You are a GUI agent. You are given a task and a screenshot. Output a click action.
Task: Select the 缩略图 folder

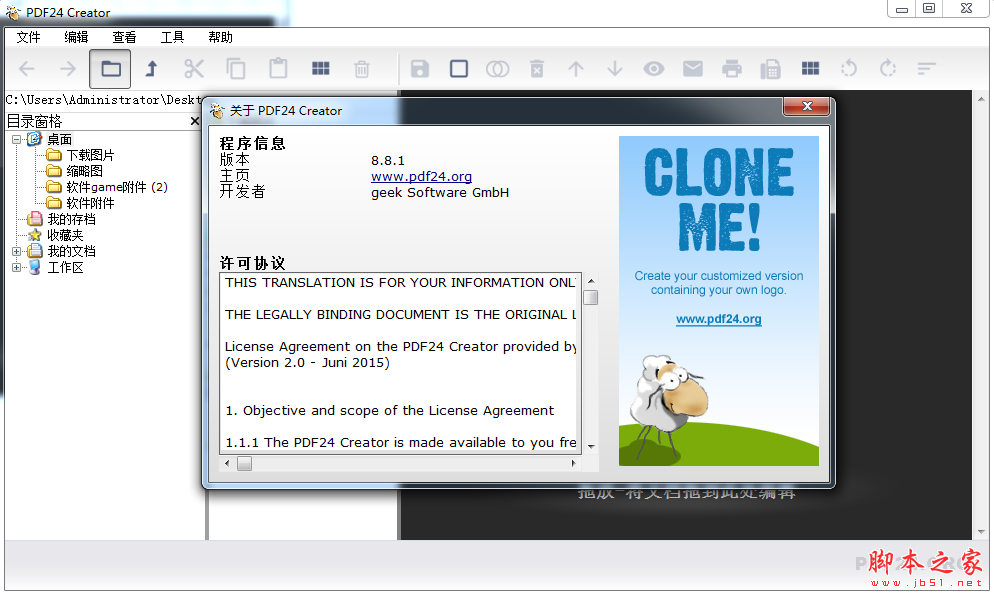click(84, 171)
